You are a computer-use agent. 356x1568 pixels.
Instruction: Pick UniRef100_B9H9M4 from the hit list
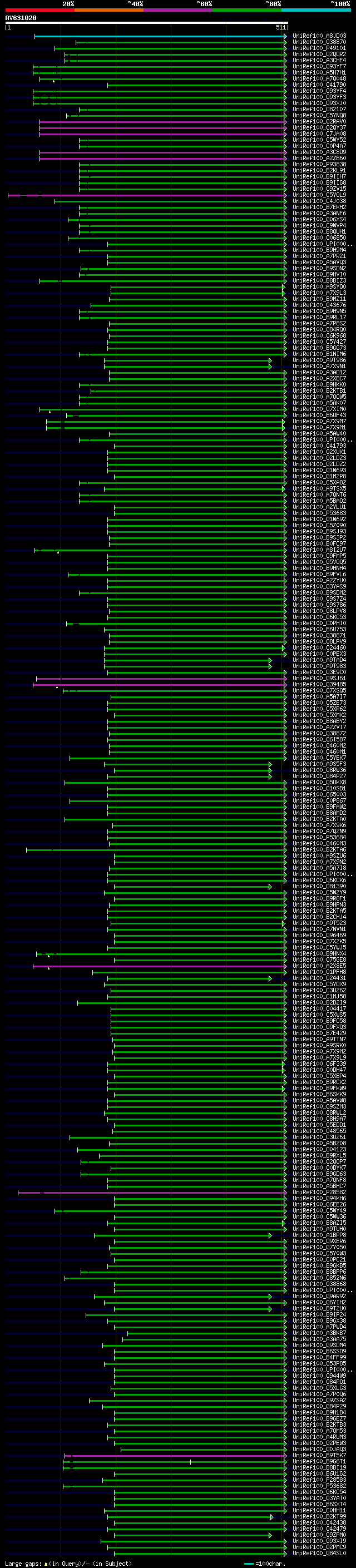[319, 250]
